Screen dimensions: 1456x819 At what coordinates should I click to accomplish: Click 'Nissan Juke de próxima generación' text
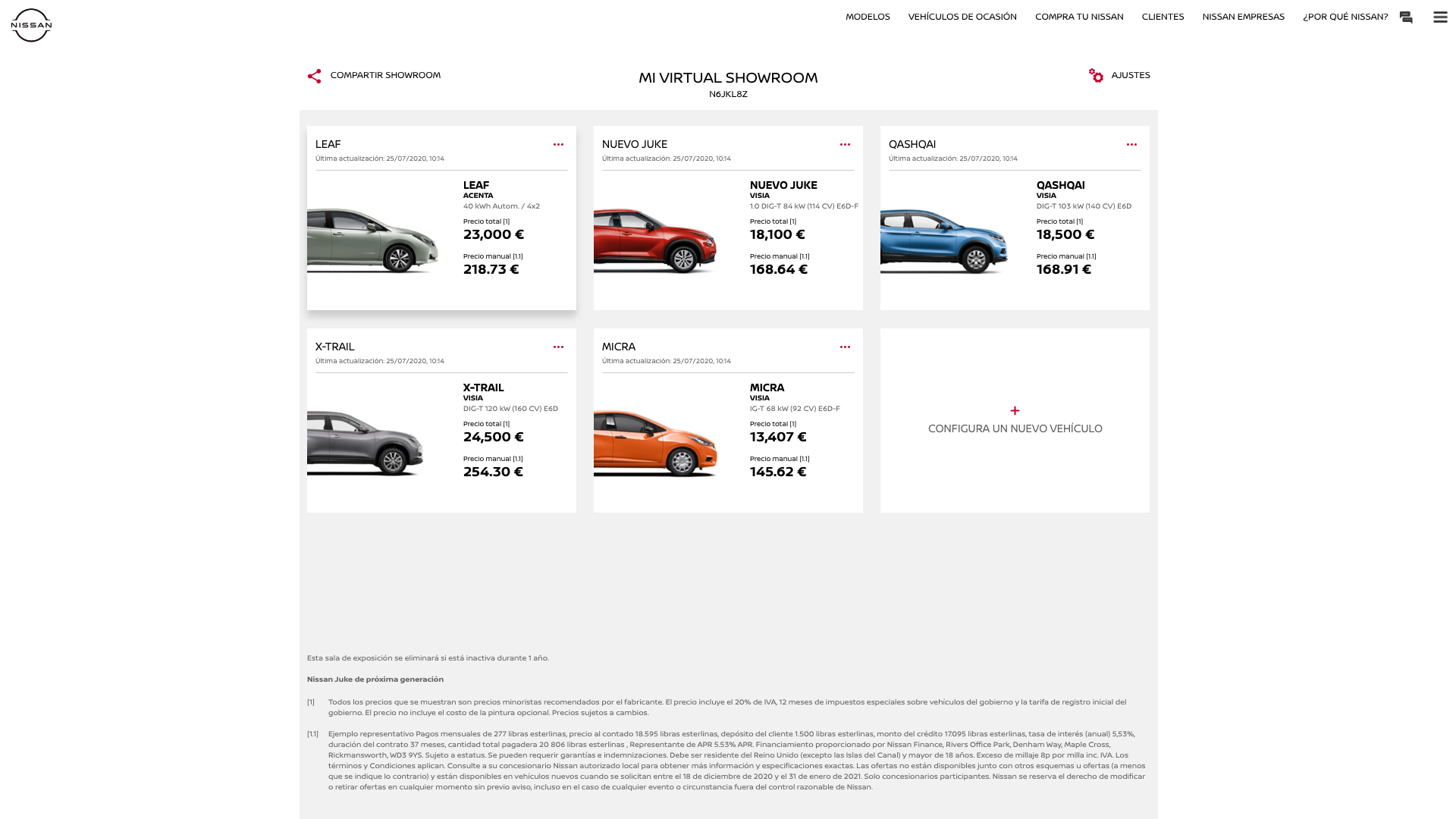point(375,679)
